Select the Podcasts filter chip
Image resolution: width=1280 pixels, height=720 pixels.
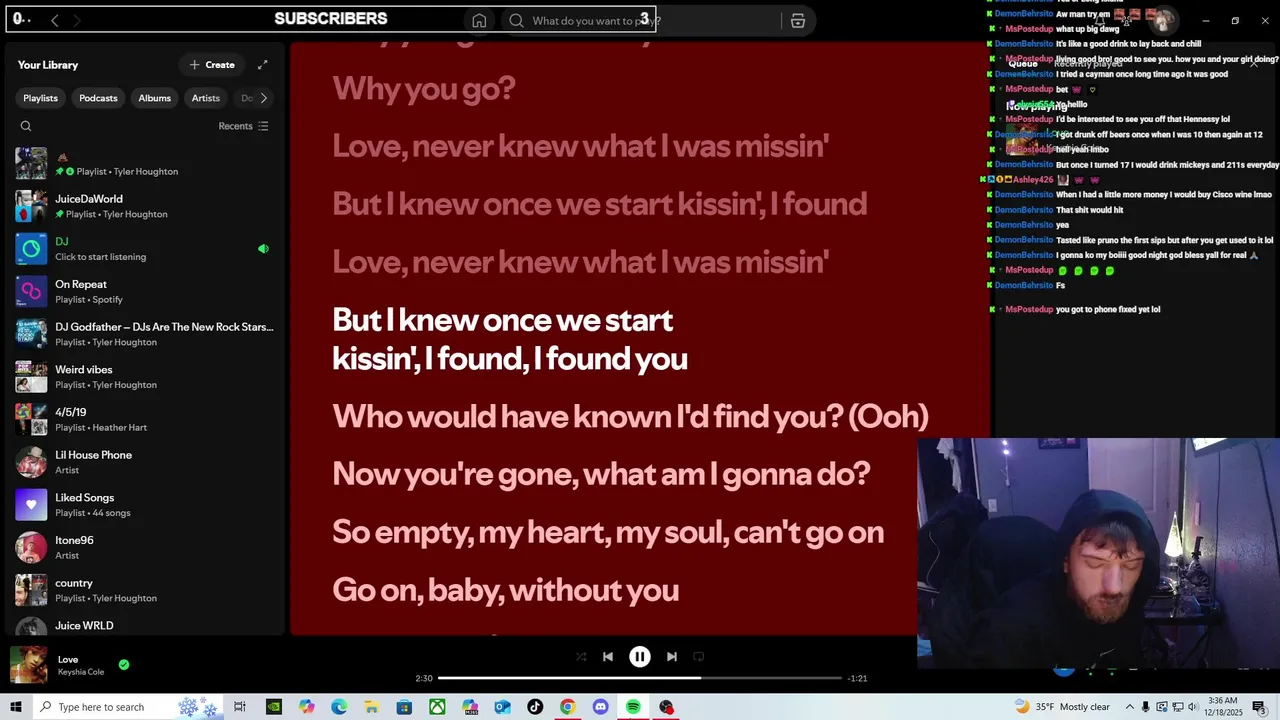tap(98, 98)
